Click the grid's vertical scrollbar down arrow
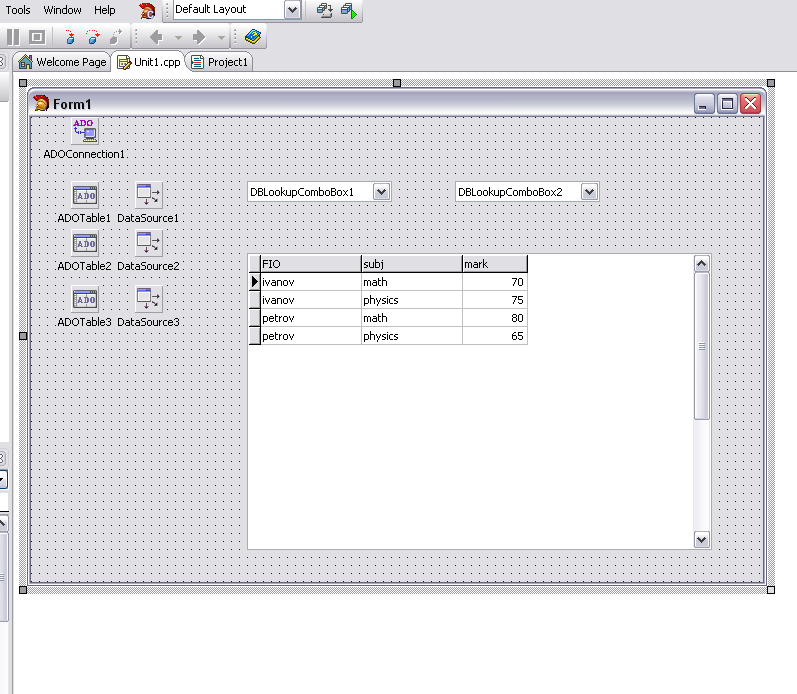 click(x=701, y=539)
